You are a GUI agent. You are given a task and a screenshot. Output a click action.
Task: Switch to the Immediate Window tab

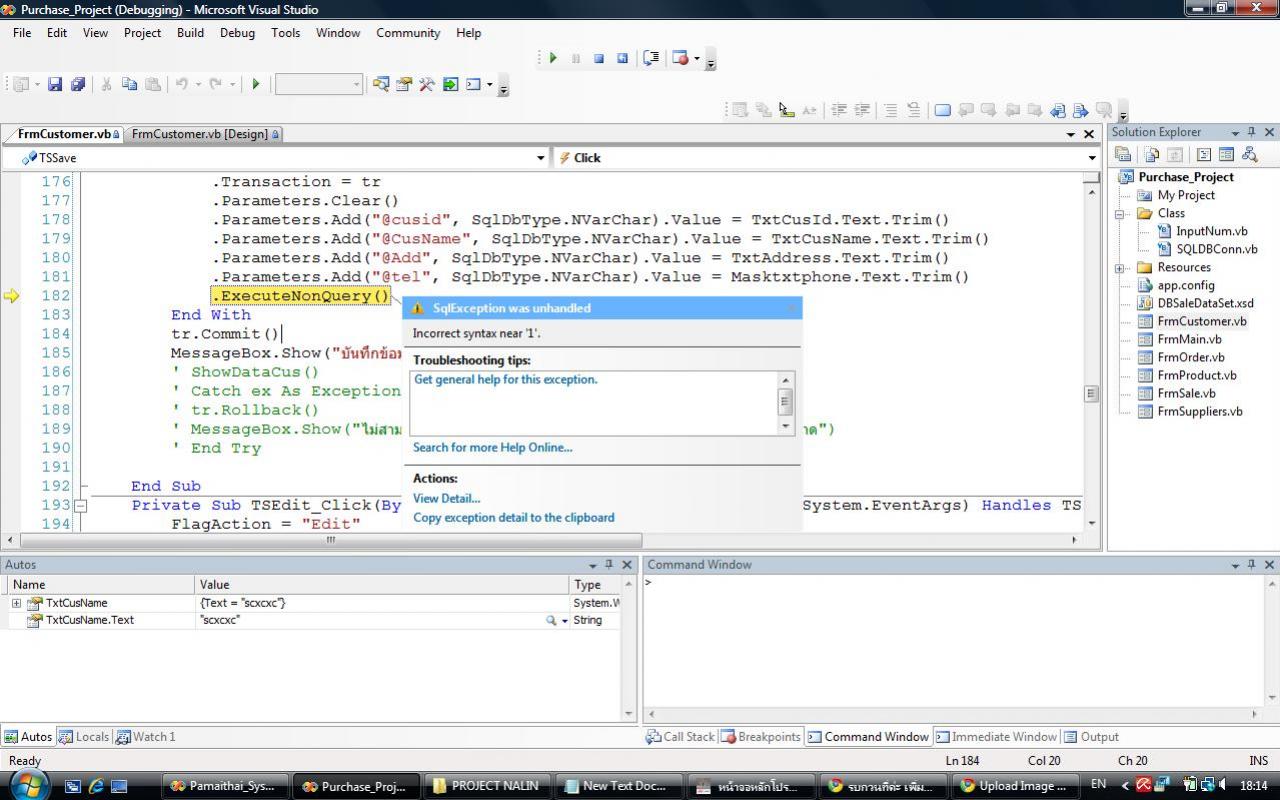click(996, 737)
